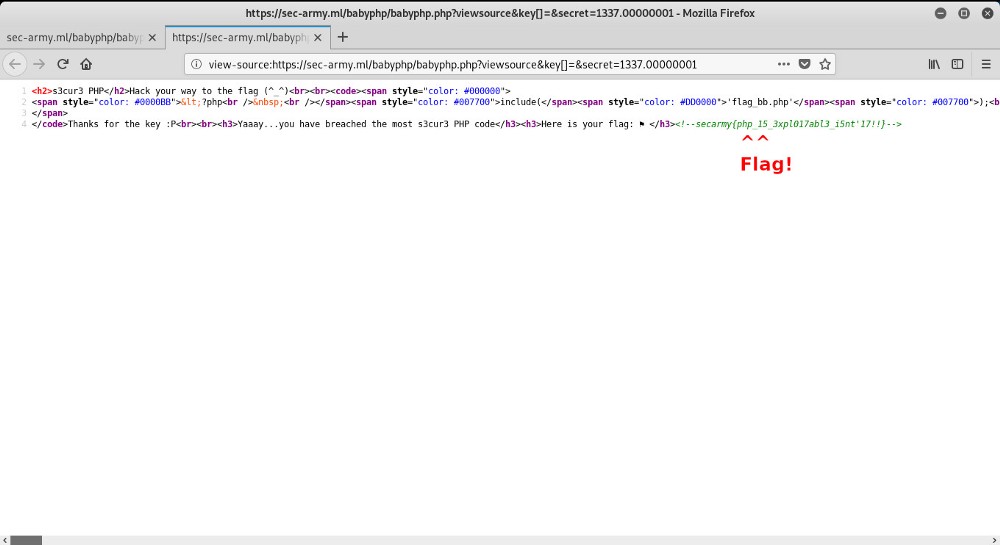The image size is (1000, 545).
Task: Click the Forward navigation arrow
Action: [39, 64]
